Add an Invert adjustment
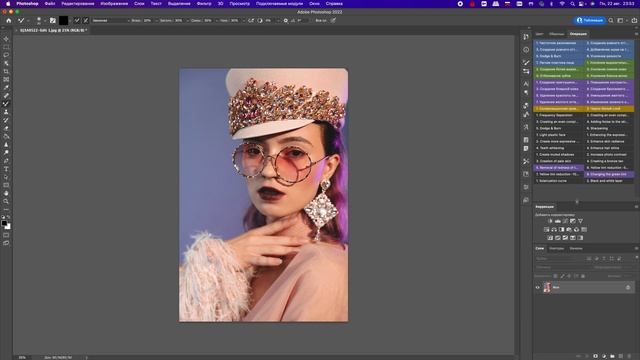 (550, 238)
